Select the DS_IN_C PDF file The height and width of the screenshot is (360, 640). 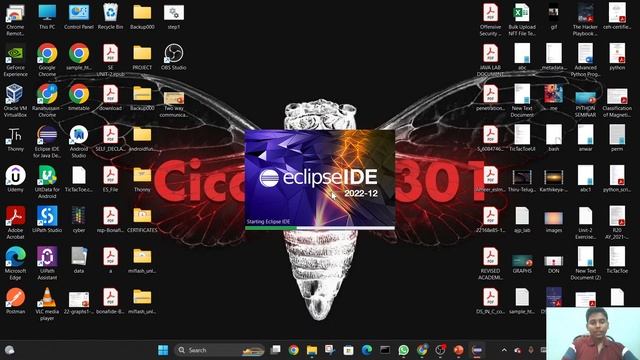[490, 301]
